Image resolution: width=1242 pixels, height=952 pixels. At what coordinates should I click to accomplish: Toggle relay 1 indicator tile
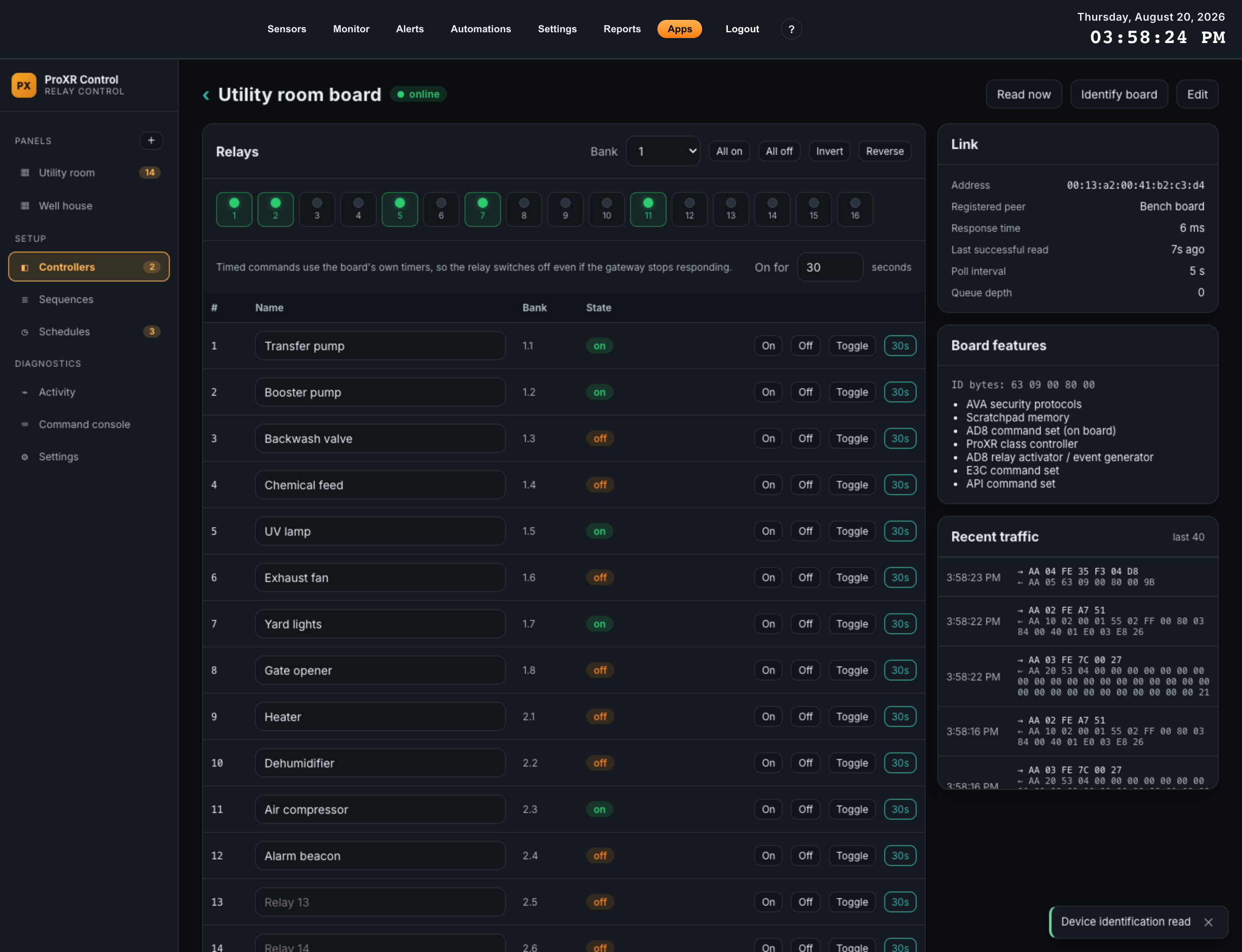click(234, 209)
